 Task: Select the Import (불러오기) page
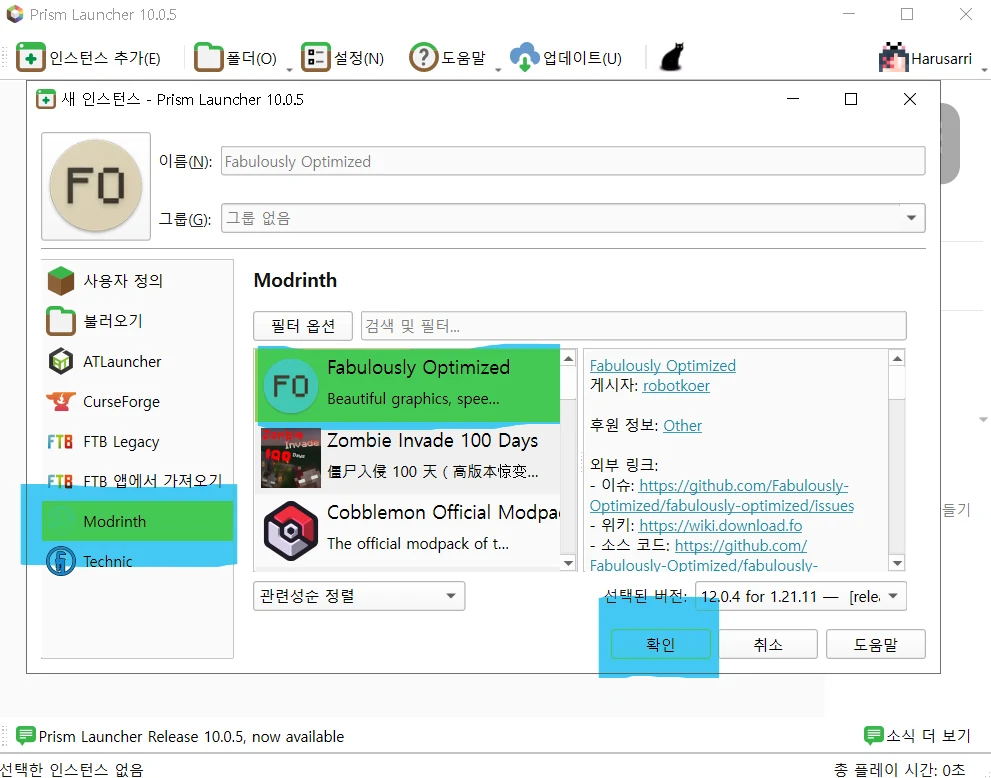(137, 321)
